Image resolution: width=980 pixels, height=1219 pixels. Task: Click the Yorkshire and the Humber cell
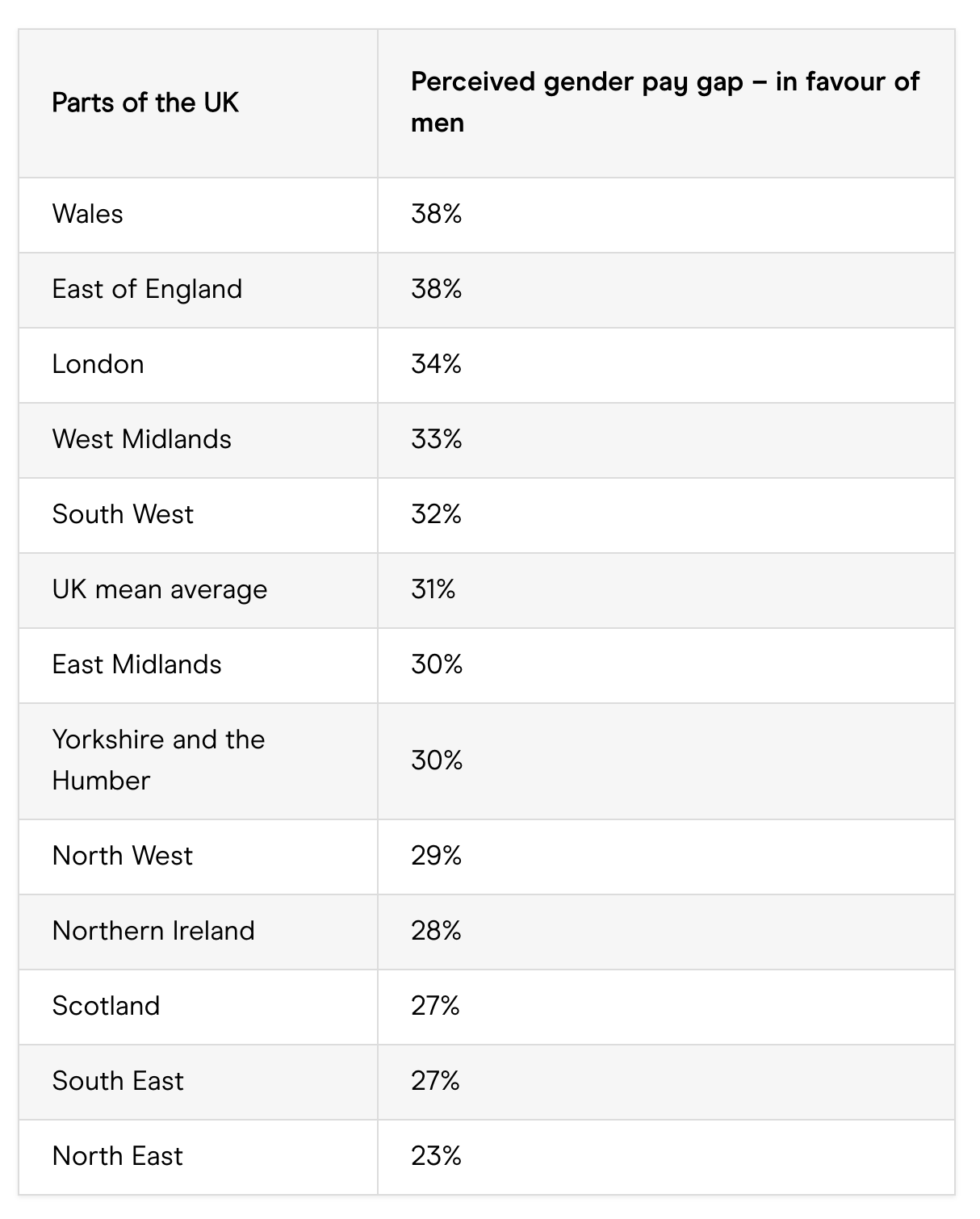[x=158, y=760]
